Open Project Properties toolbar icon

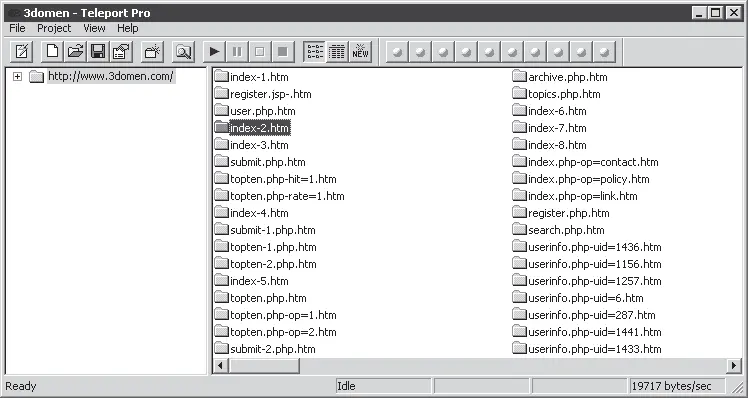coord(122,52)
